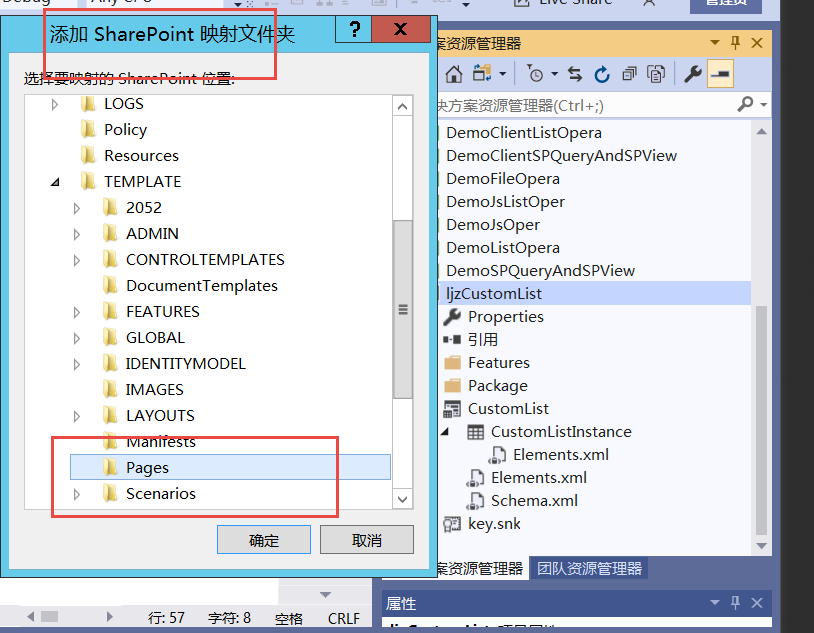
Task: Expand the CONTROLTEMPLATES folder
Action: [x=77, y=260]
